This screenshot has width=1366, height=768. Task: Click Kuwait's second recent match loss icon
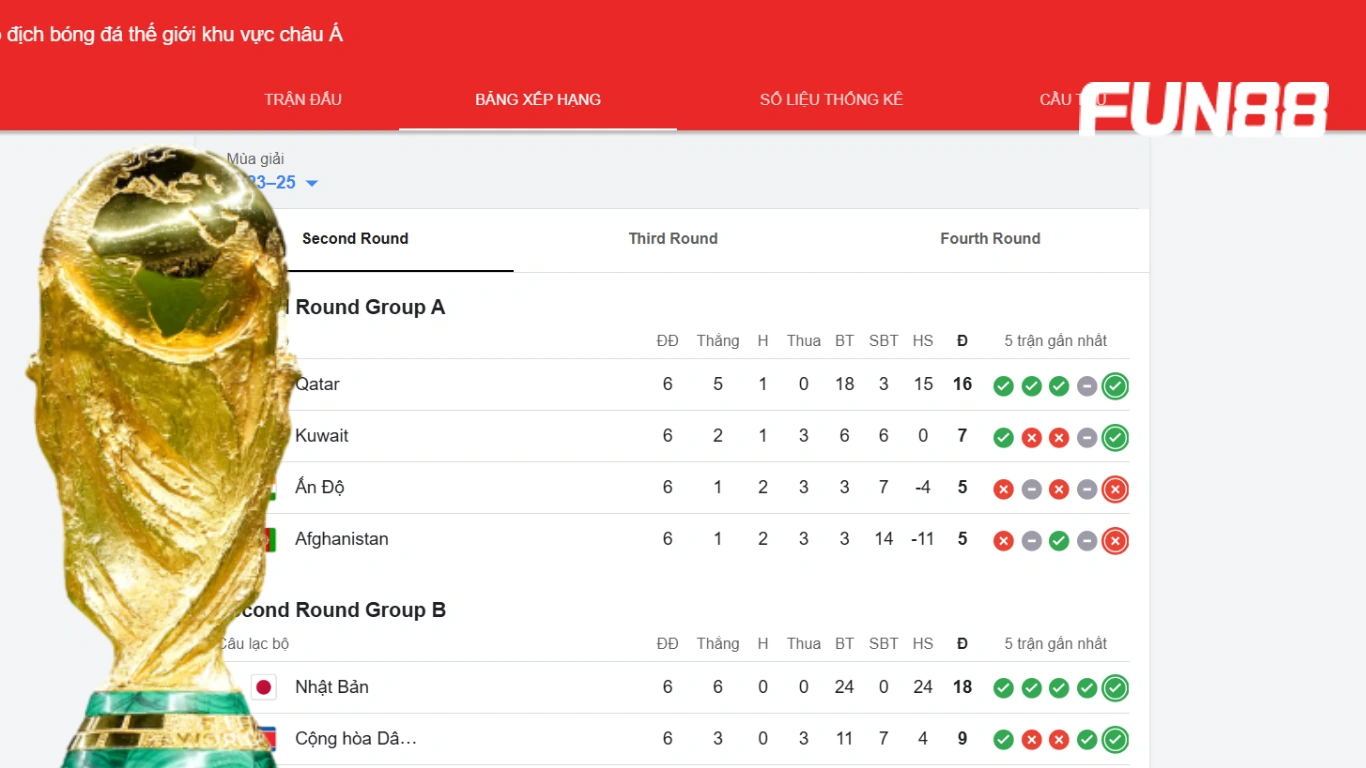1031,438
